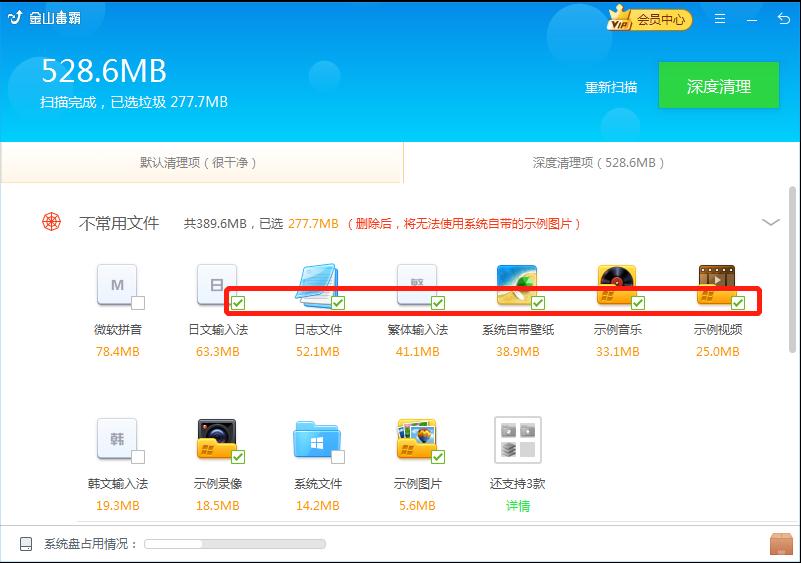Collapse the 不常用文件 section chevron
This screenshot has width=801, height=563.
(770, 222)
